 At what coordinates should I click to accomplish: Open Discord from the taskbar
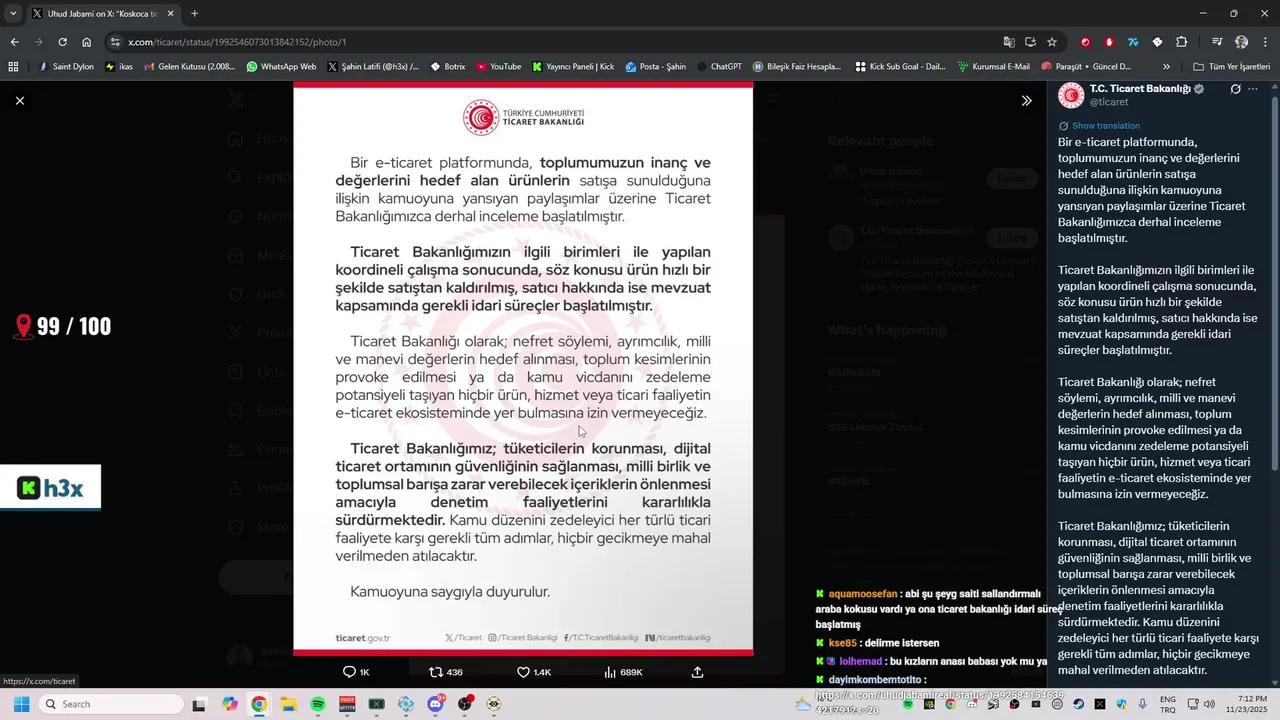[435, 704]
